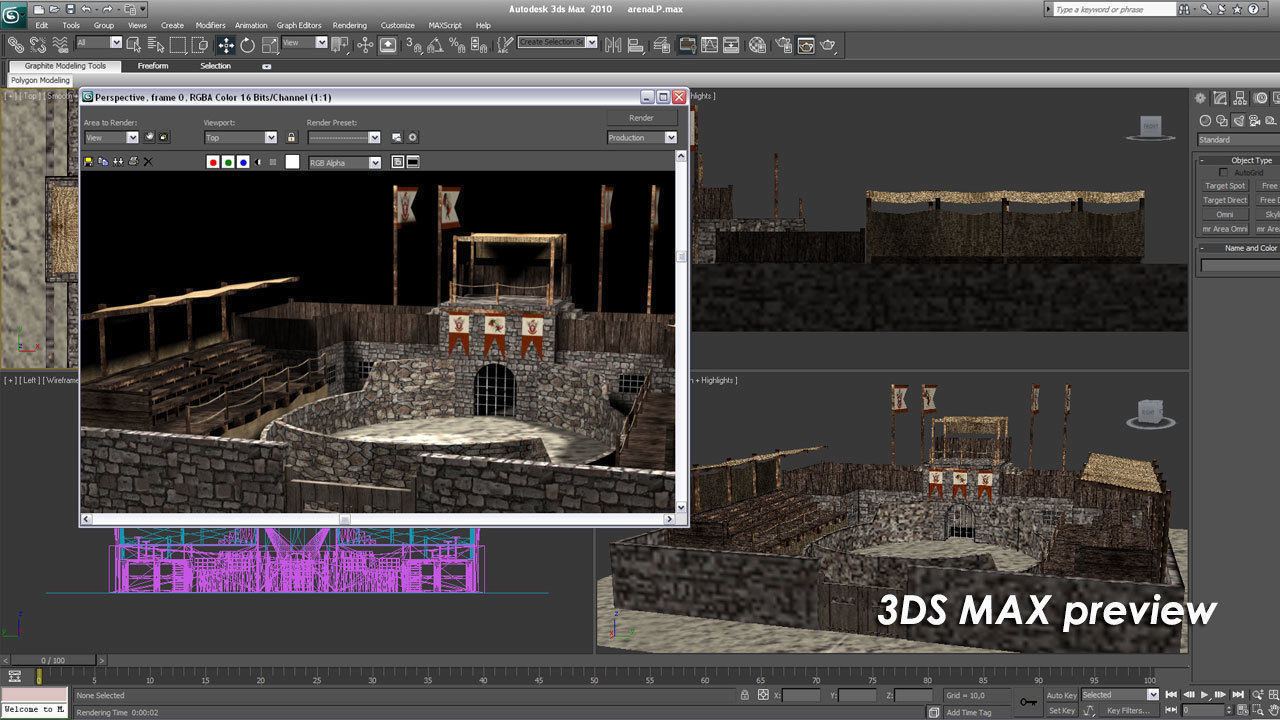Clone the rendered frame window
The image size is (1280, 720).
click(118, 161)
